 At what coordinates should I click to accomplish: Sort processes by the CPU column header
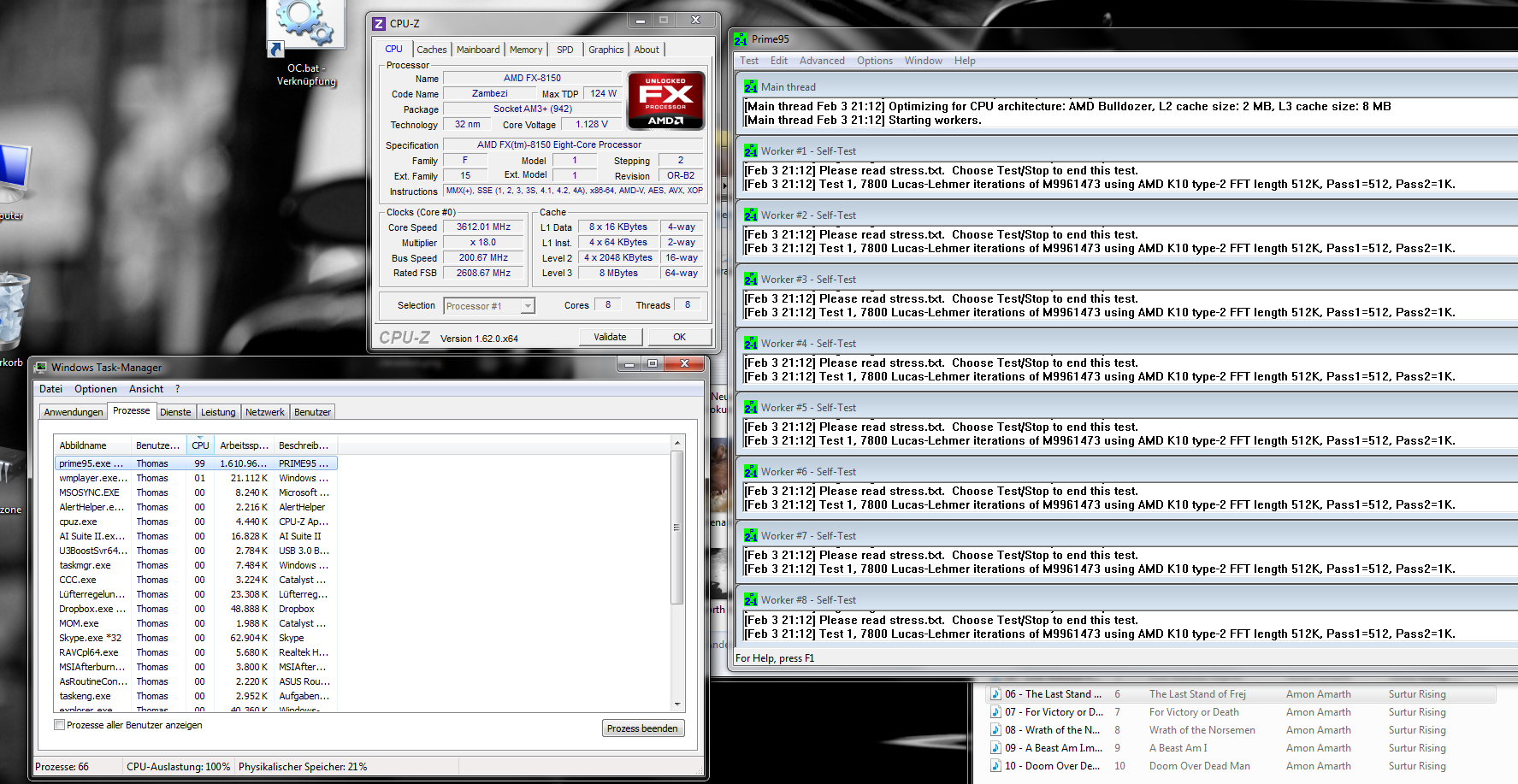click(200, 445)
